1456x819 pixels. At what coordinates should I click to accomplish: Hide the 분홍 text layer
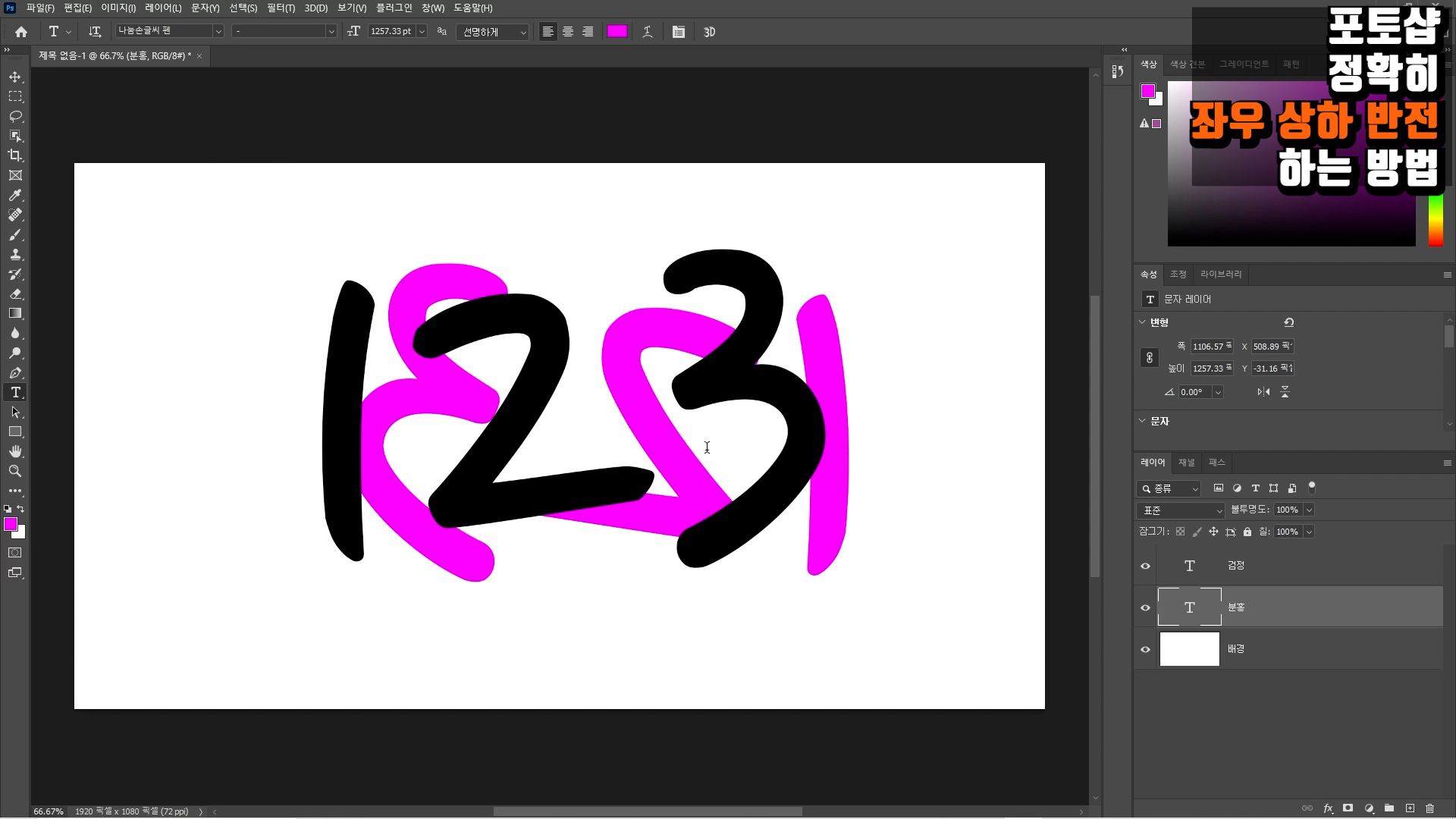(1145, 607)
